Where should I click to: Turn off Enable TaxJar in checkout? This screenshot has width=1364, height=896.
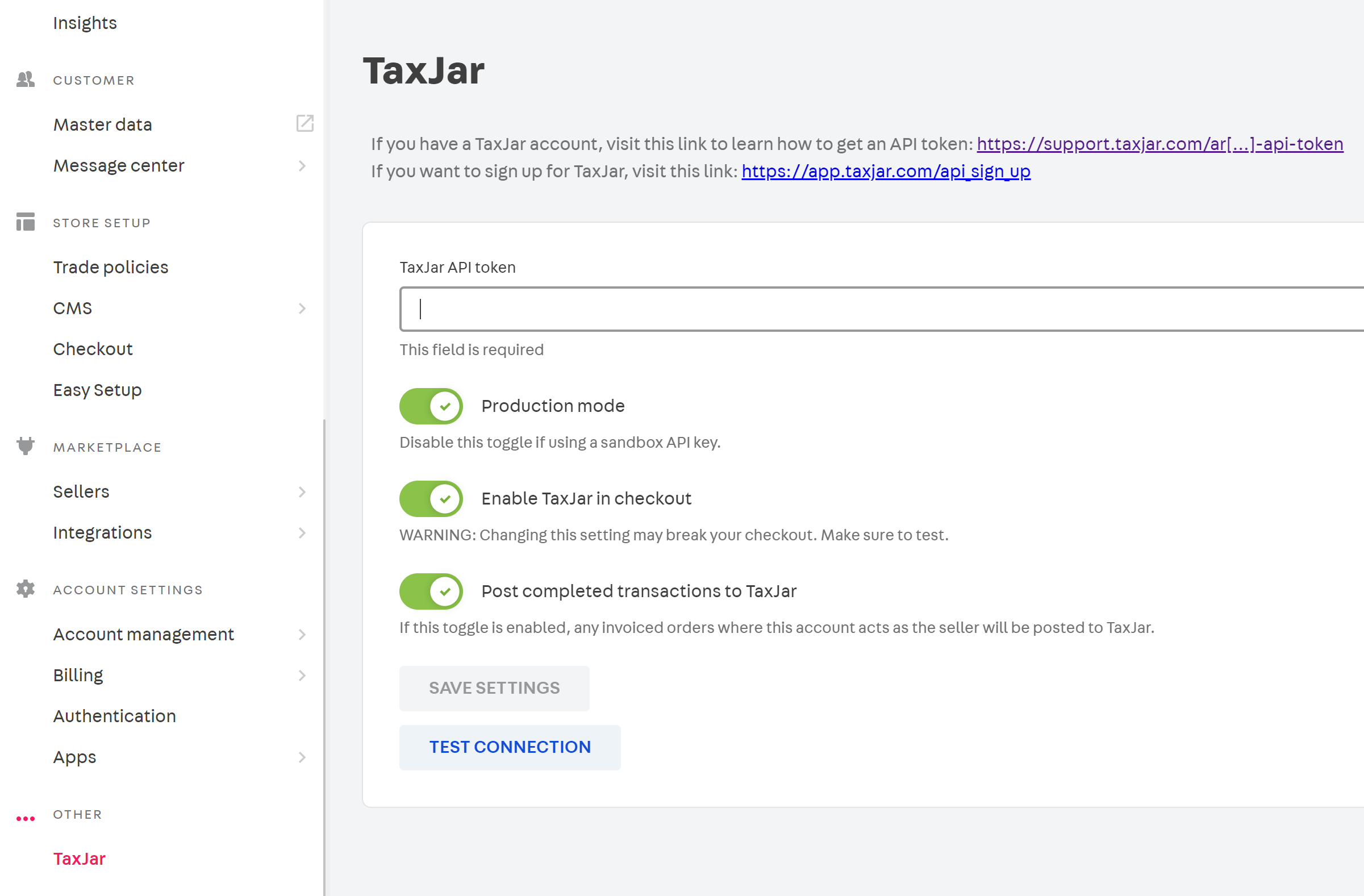(x=431, y=499)
